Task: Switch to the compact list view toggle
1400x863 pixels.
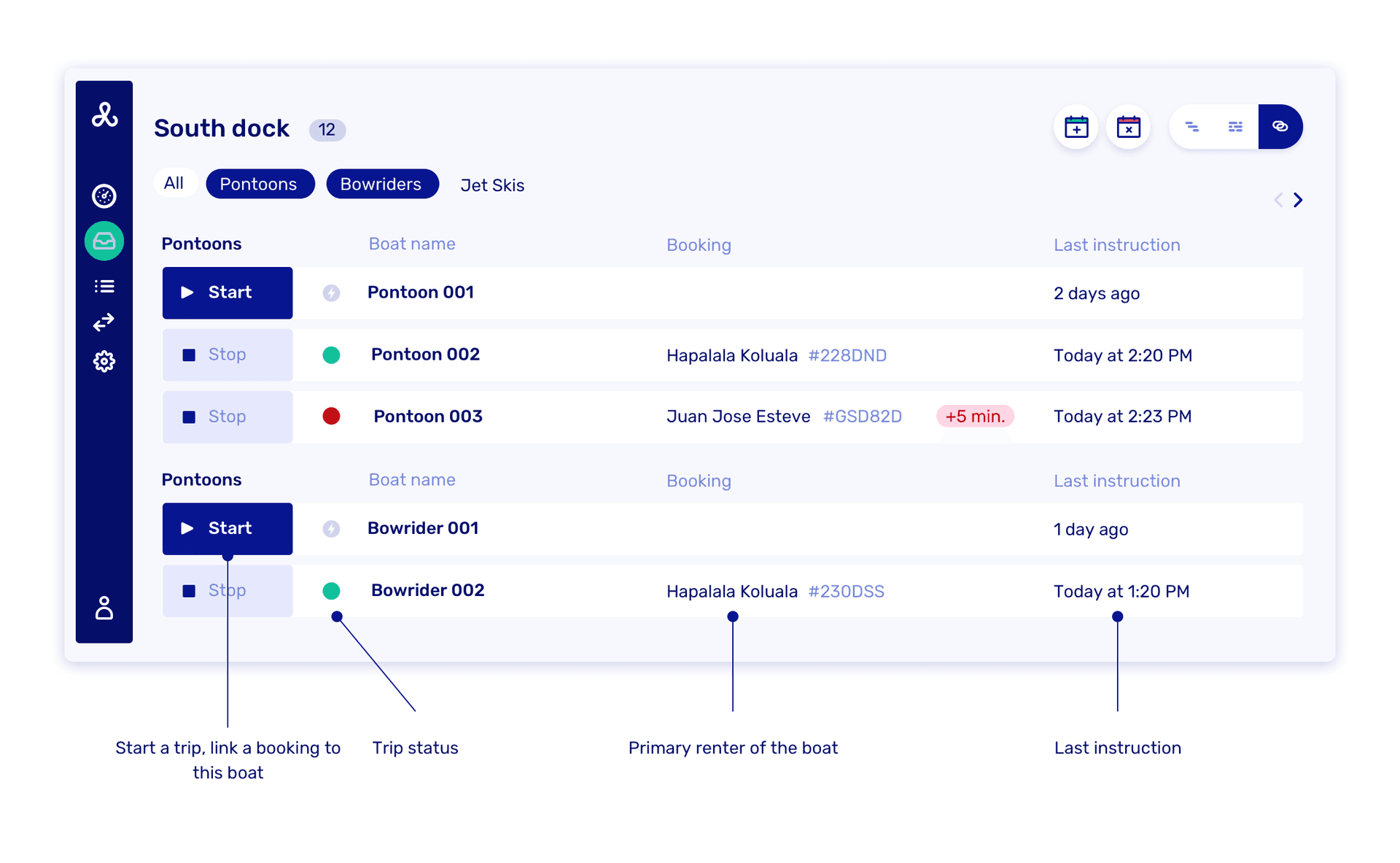Action: pyautogui.click(x=1193, y=126)
